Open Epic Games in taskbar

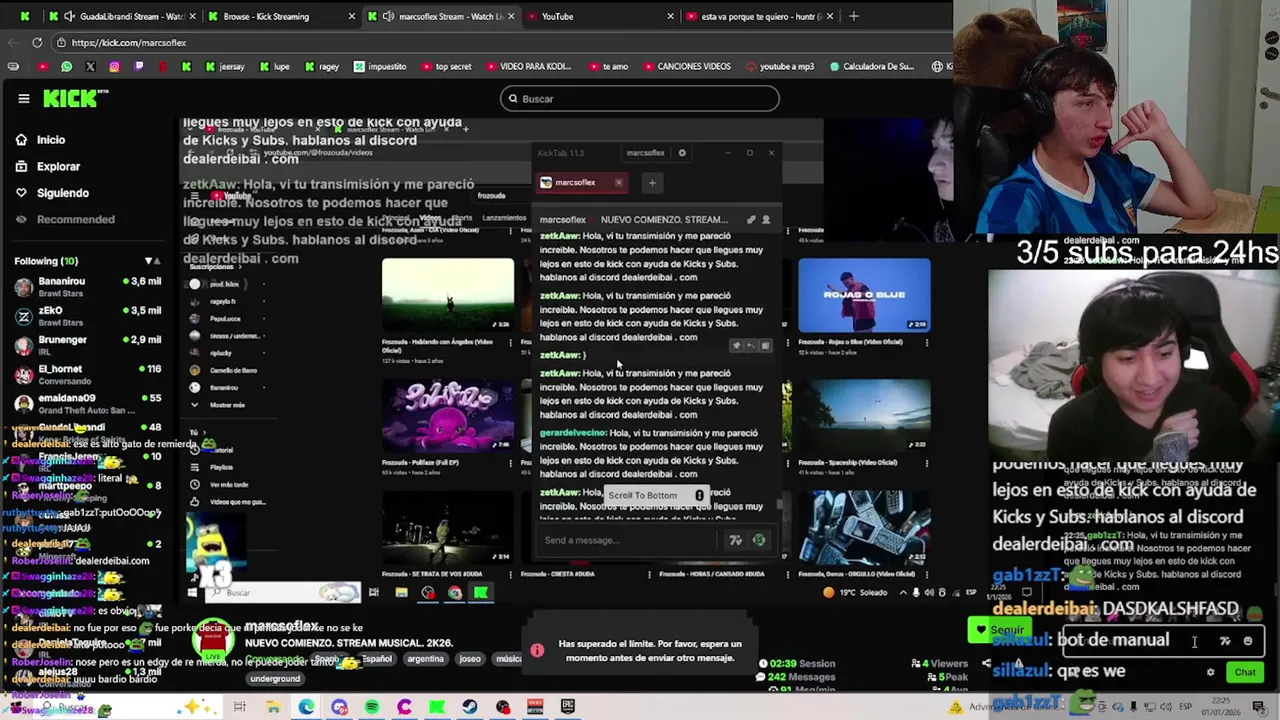568,707
